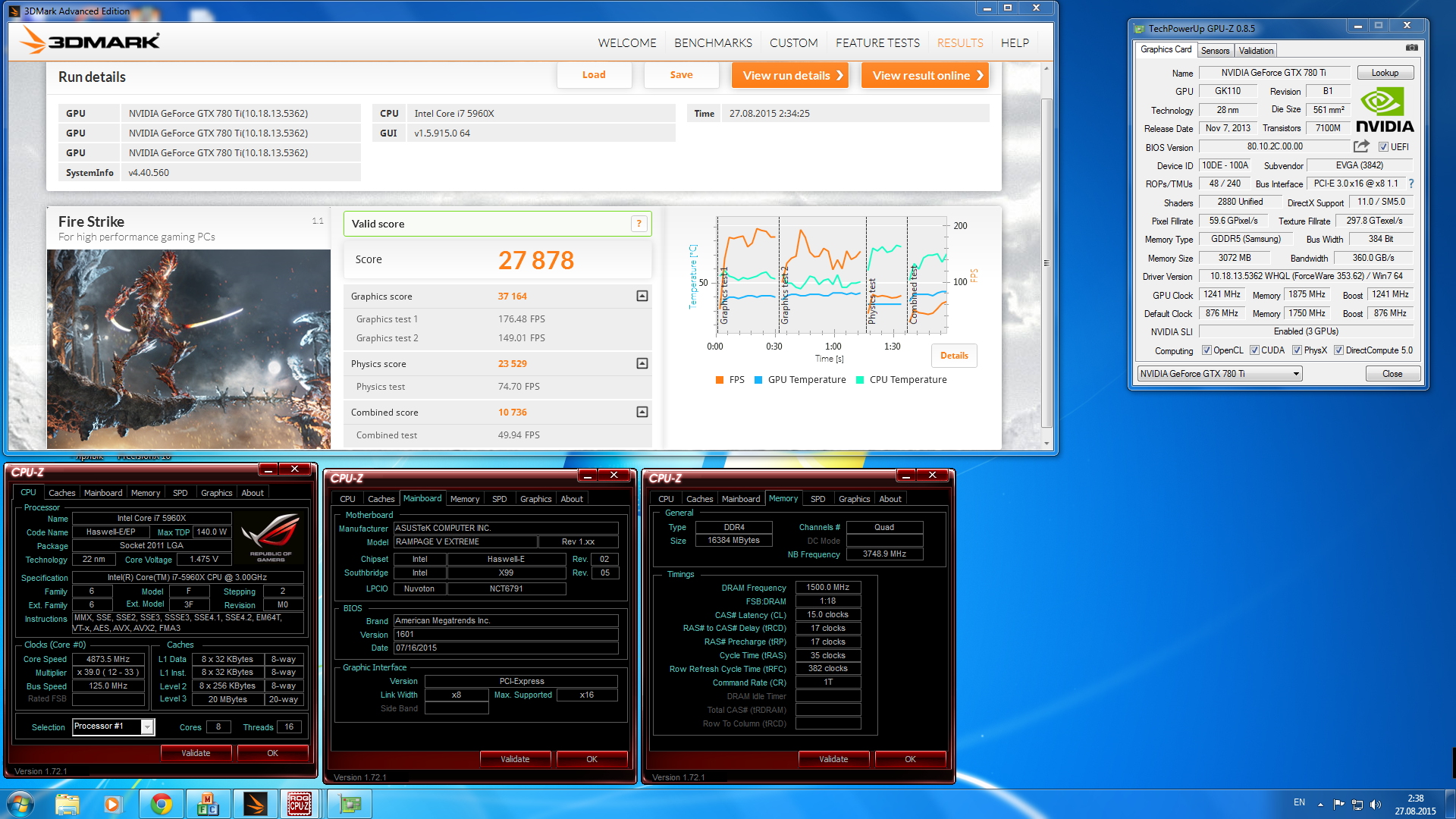Click the GPU-Z taskbar icon
Screen dimensions: 1456x819
tap(350, 804)
